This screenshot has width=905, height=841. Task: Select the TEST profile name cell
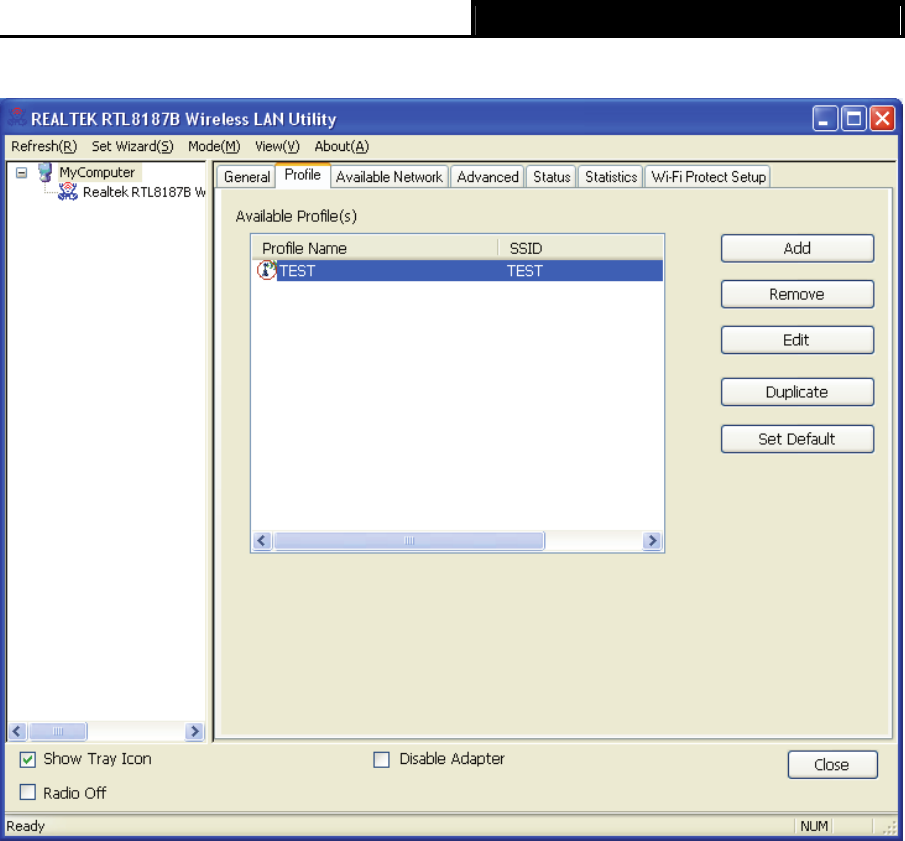pos(297,271)
